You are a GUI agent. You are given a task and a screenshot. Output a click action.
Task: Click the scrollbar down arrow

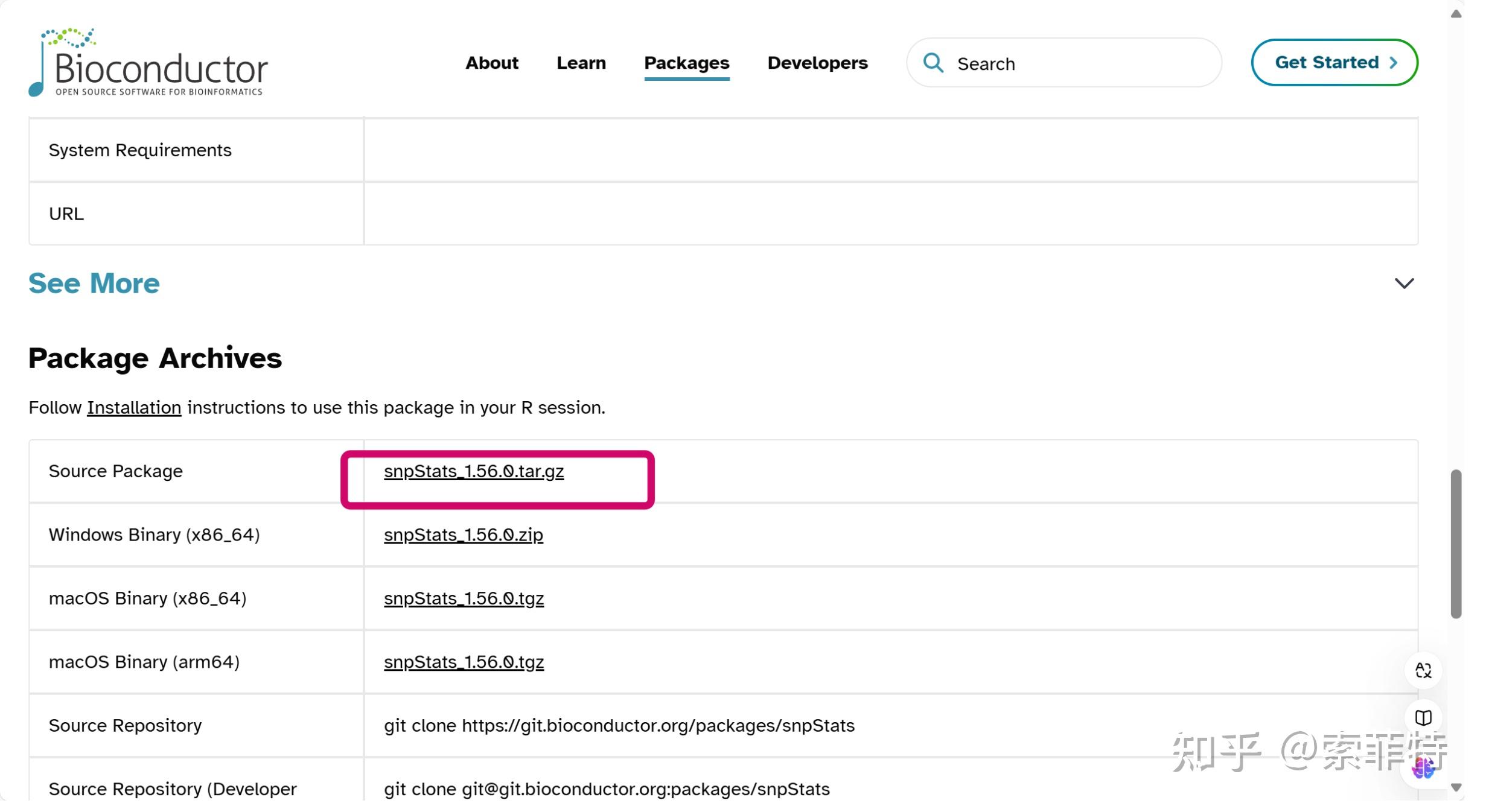[x=1455, y=787]
